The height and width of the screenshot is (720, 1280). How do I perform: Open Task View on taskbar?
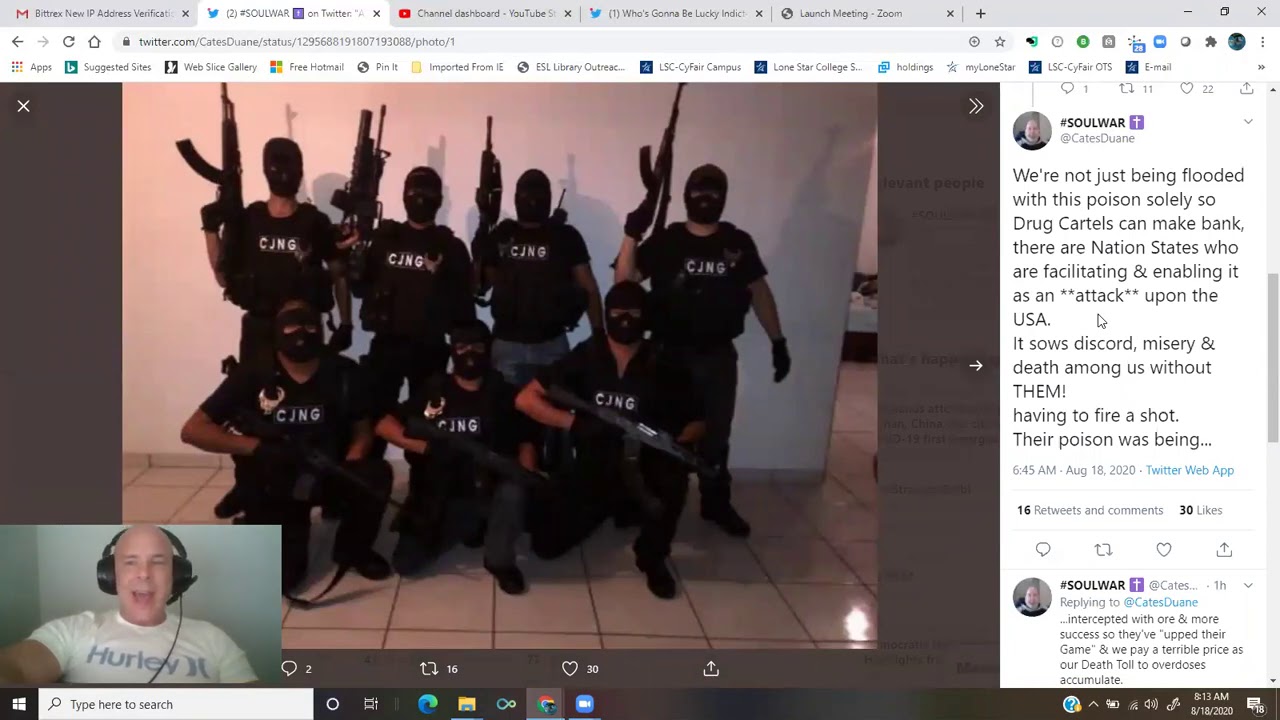point(371,704)
